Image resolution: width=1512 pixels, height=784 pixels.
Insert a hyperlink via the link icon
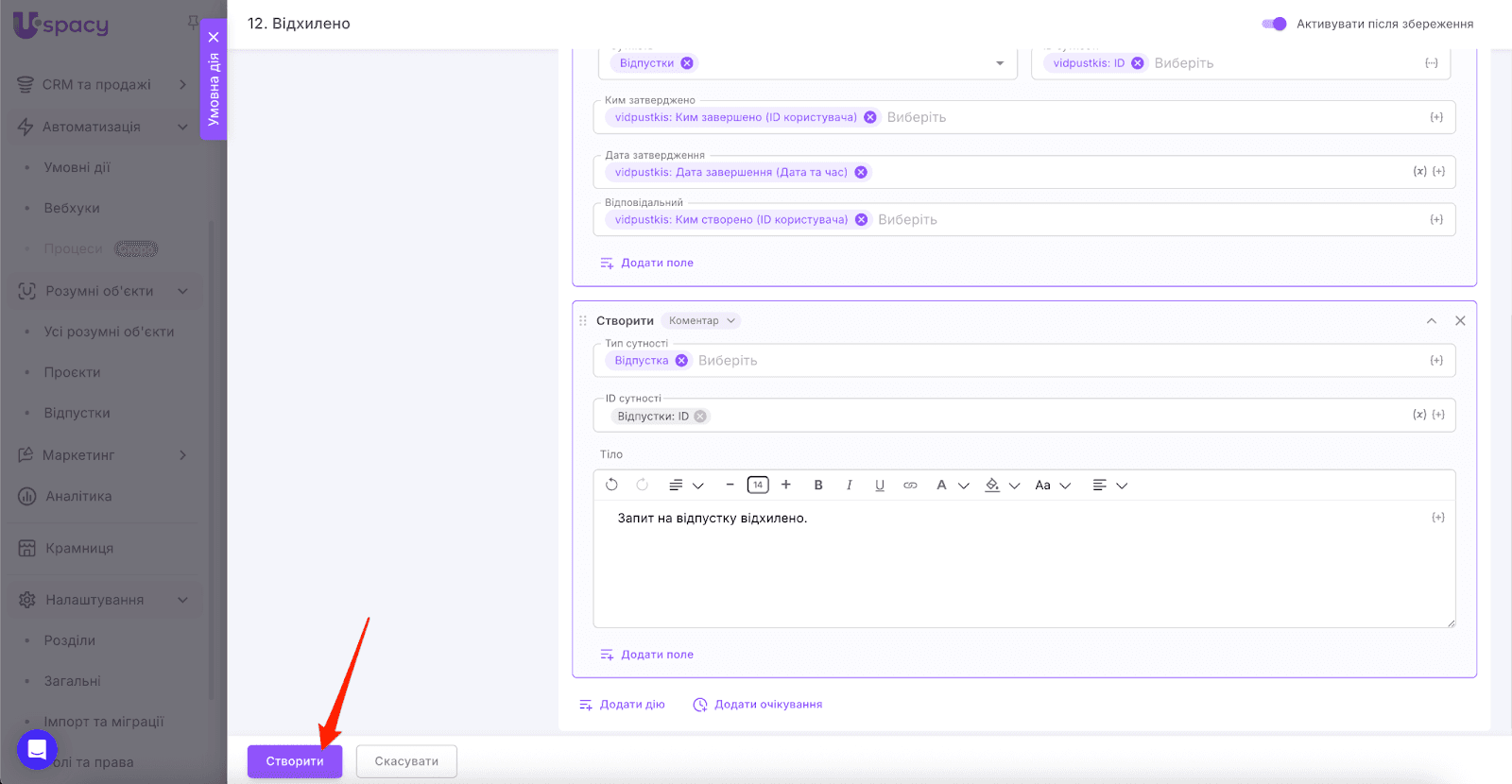click(910, 485)
